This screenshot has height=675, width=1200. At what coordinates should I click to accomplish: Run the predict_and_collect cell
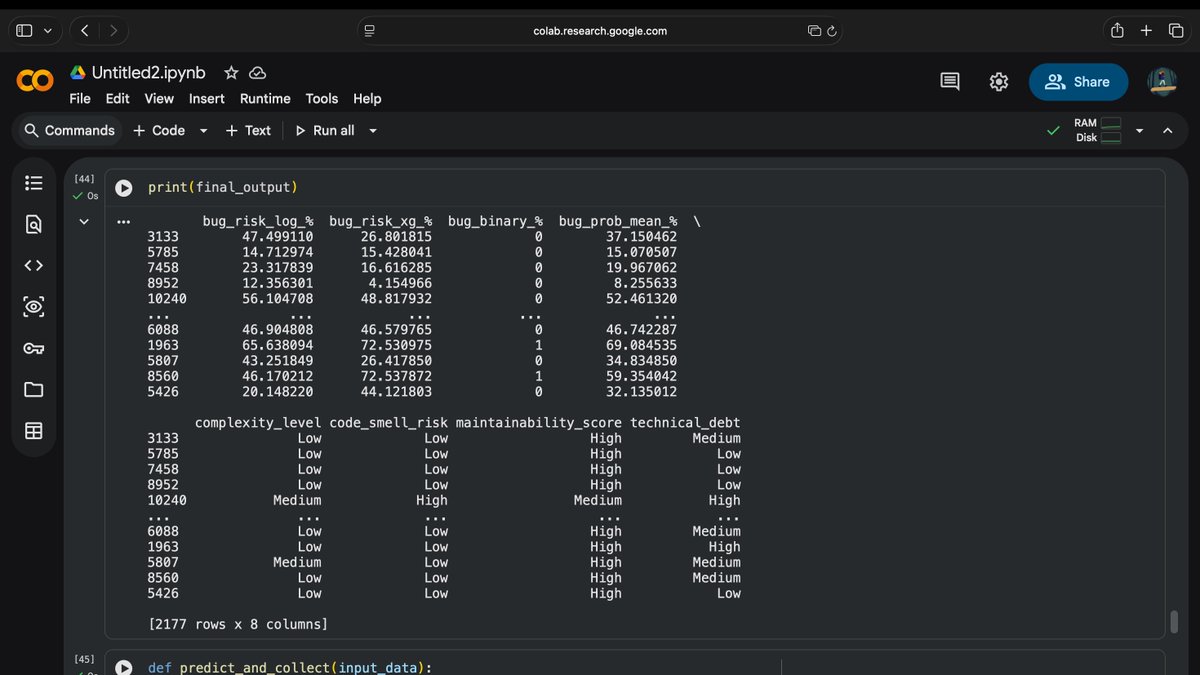(x=124, y=668)
